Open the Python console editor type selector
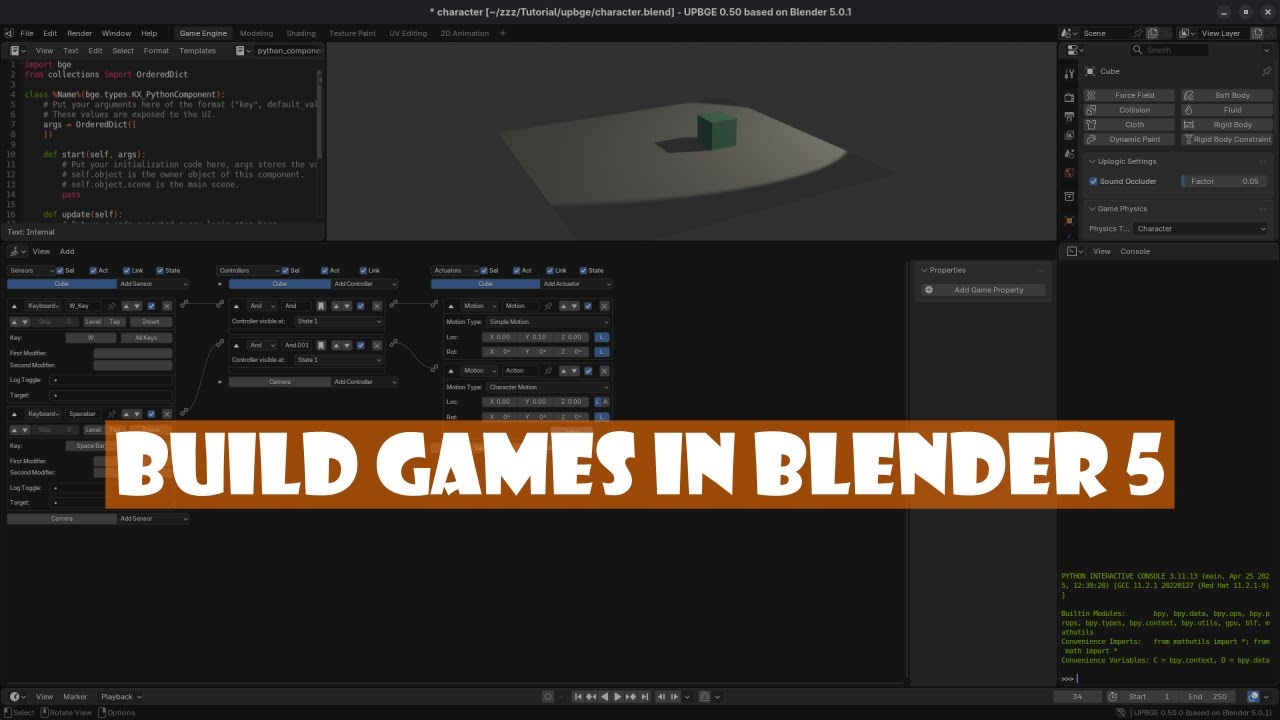Screen dimensions: 1280x720 pyautogui.click(x=1073, y=251)
